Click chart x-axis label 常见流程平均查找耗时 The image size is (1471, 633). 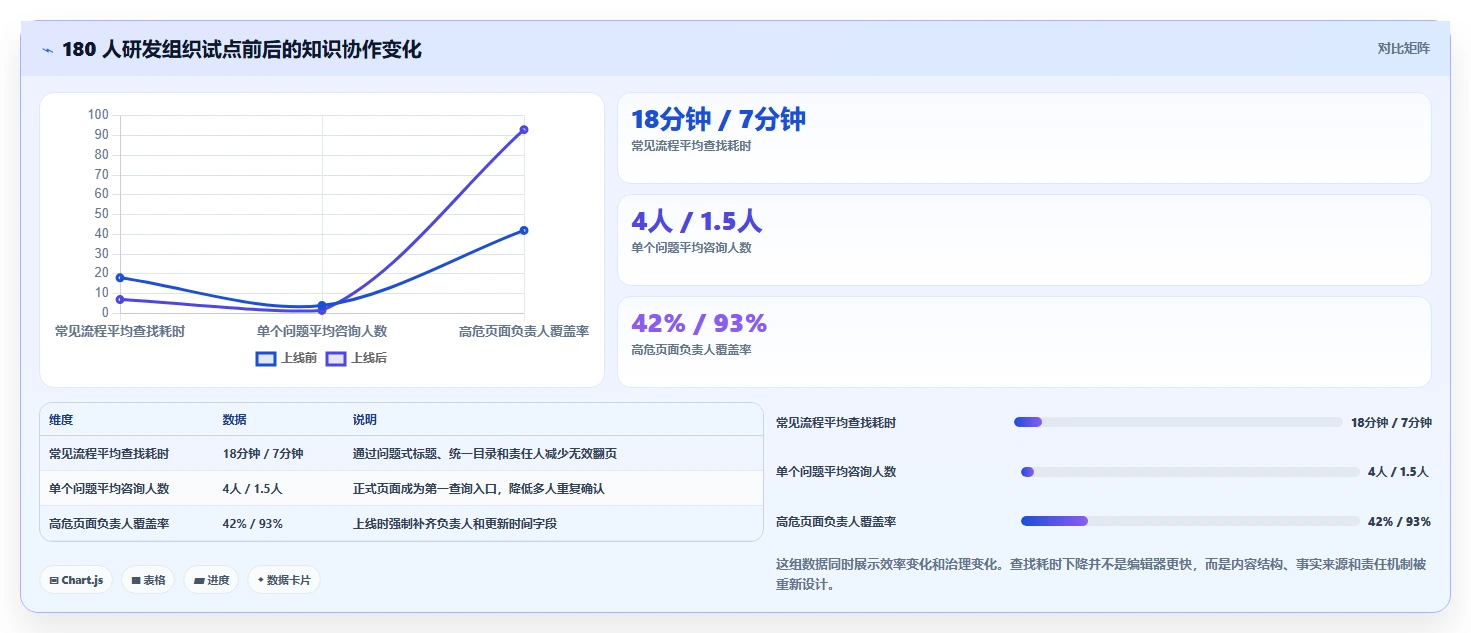click(x=120, y=331)
